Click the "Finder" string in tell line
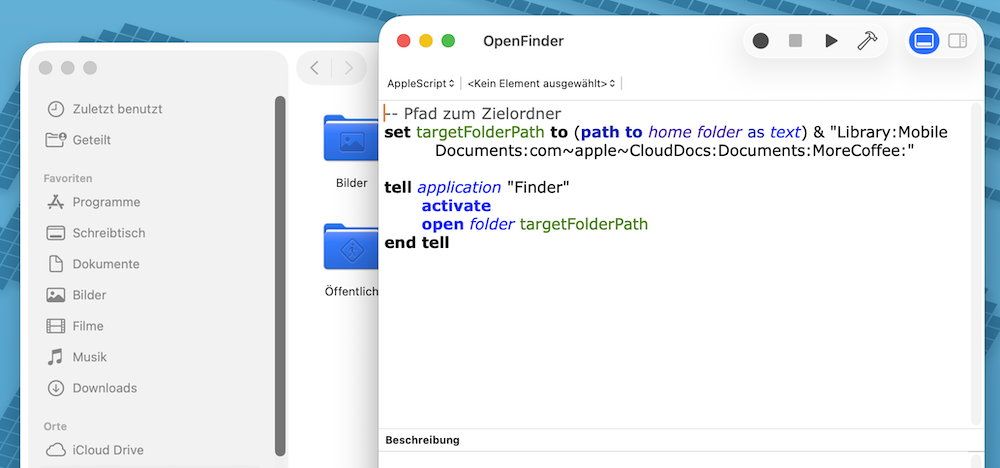 point(538,187)
